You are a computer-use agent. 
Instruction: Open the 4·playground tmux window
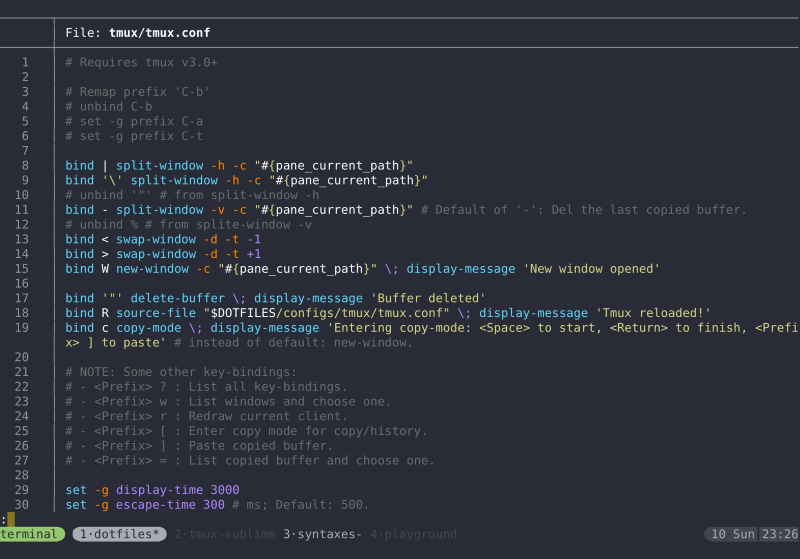coord(413,534)
